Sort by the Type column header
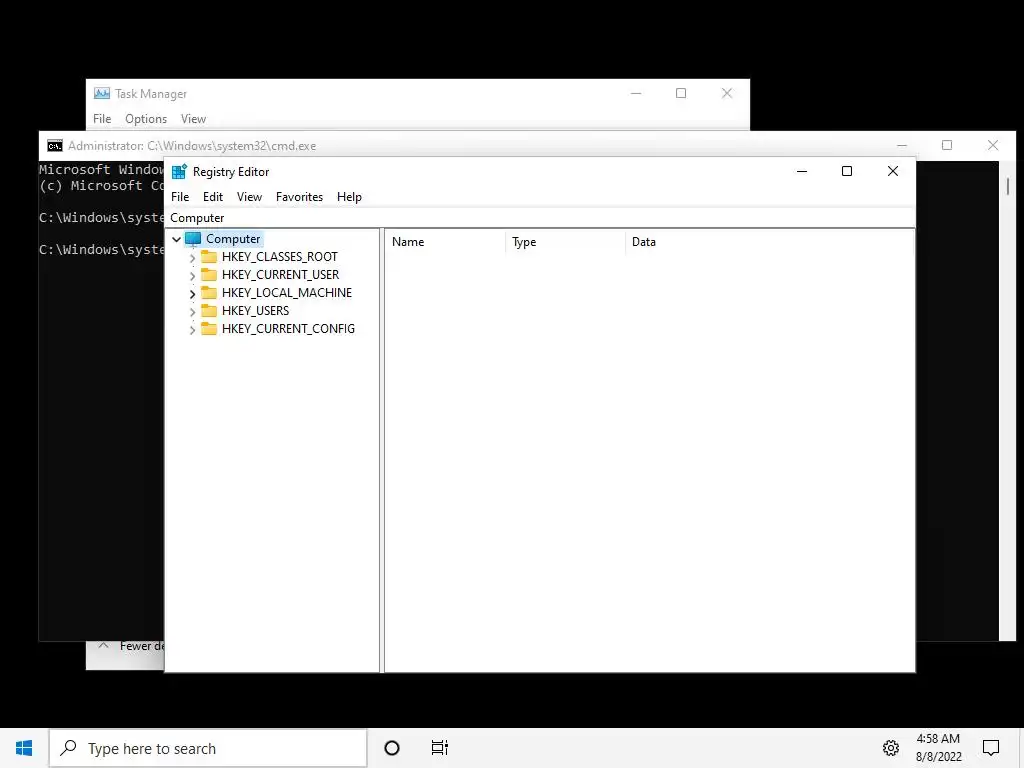Screen dimensions: 1024x768 pyautogui.click(x=565, y=242)
